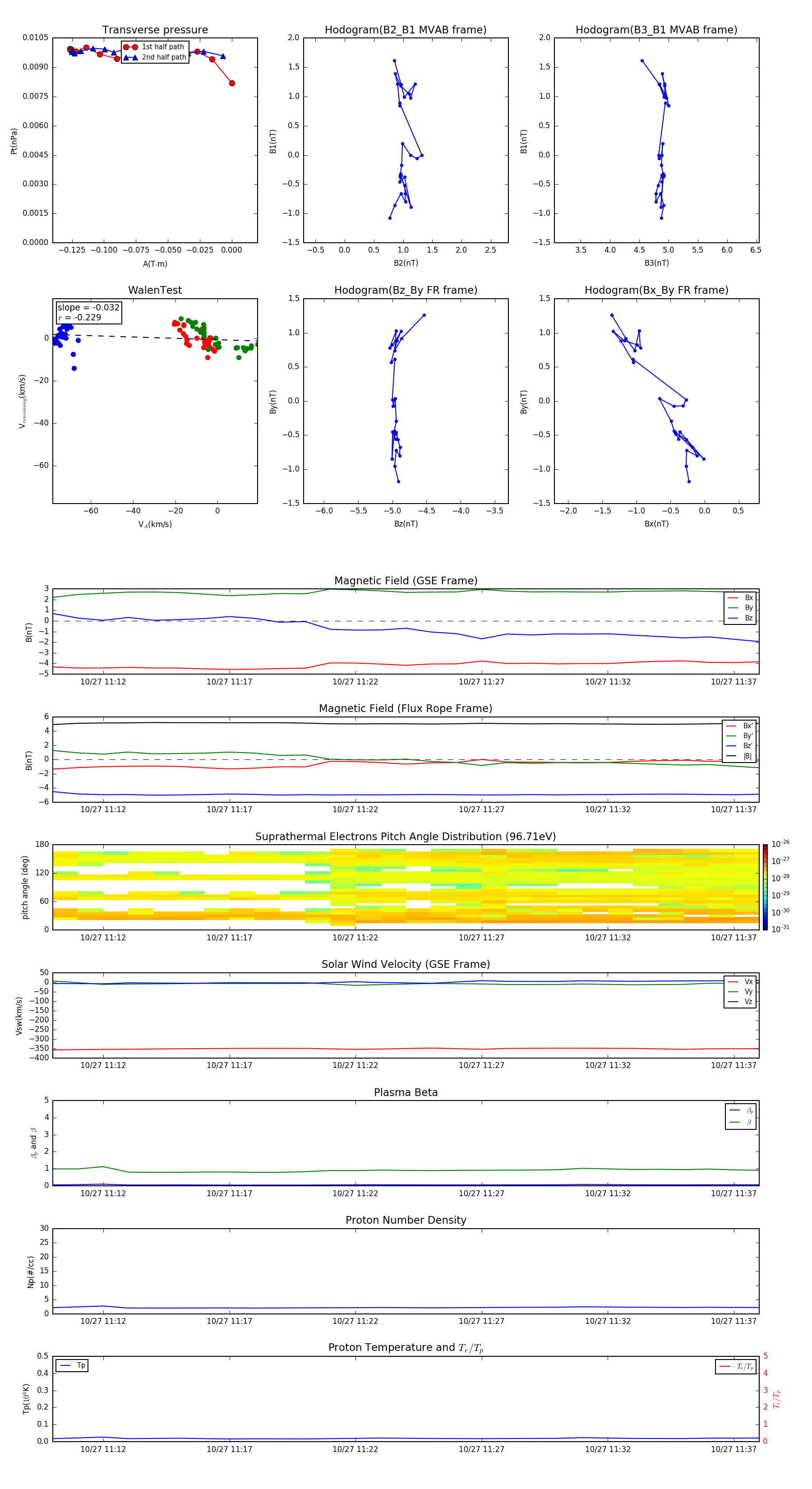Select the βp entry in Plasma Beta legend

pos(741,1110)
